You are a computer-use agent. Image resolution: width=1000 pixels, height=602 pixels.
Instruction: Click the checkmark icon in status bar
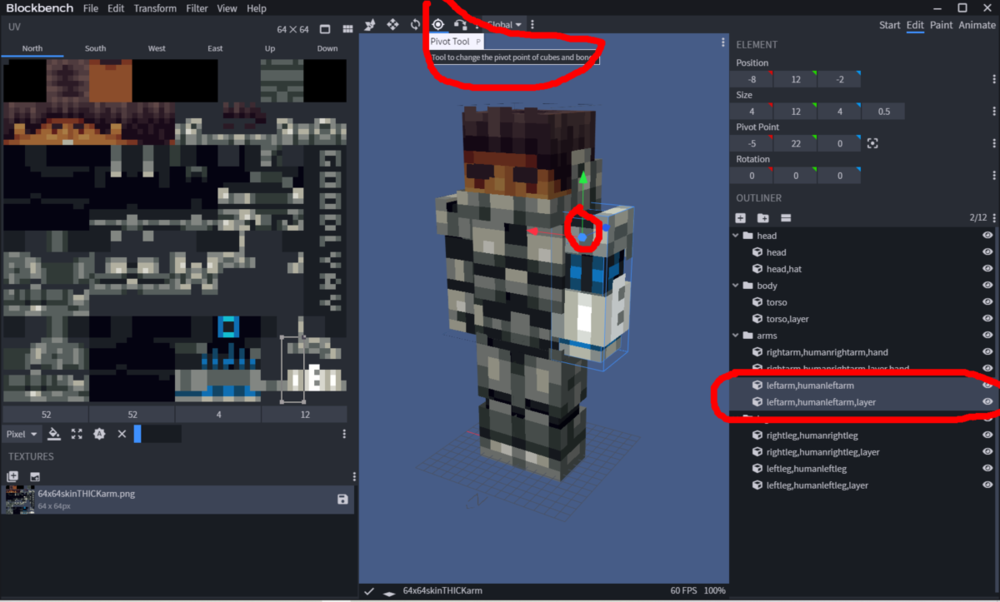click(369, 591)
